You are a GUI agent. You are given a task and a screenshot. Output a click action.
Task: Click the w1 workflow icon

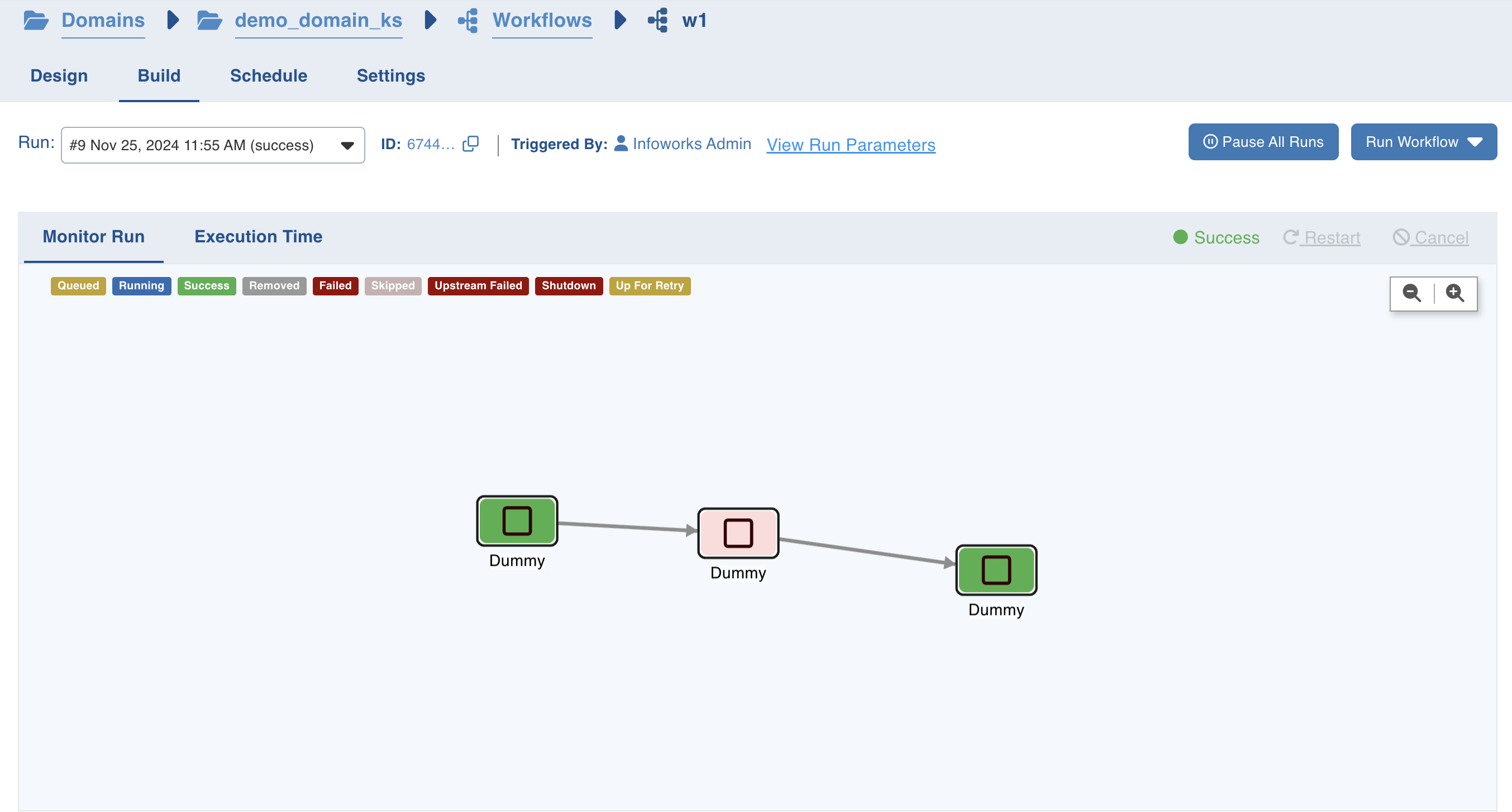coord(658,21)
